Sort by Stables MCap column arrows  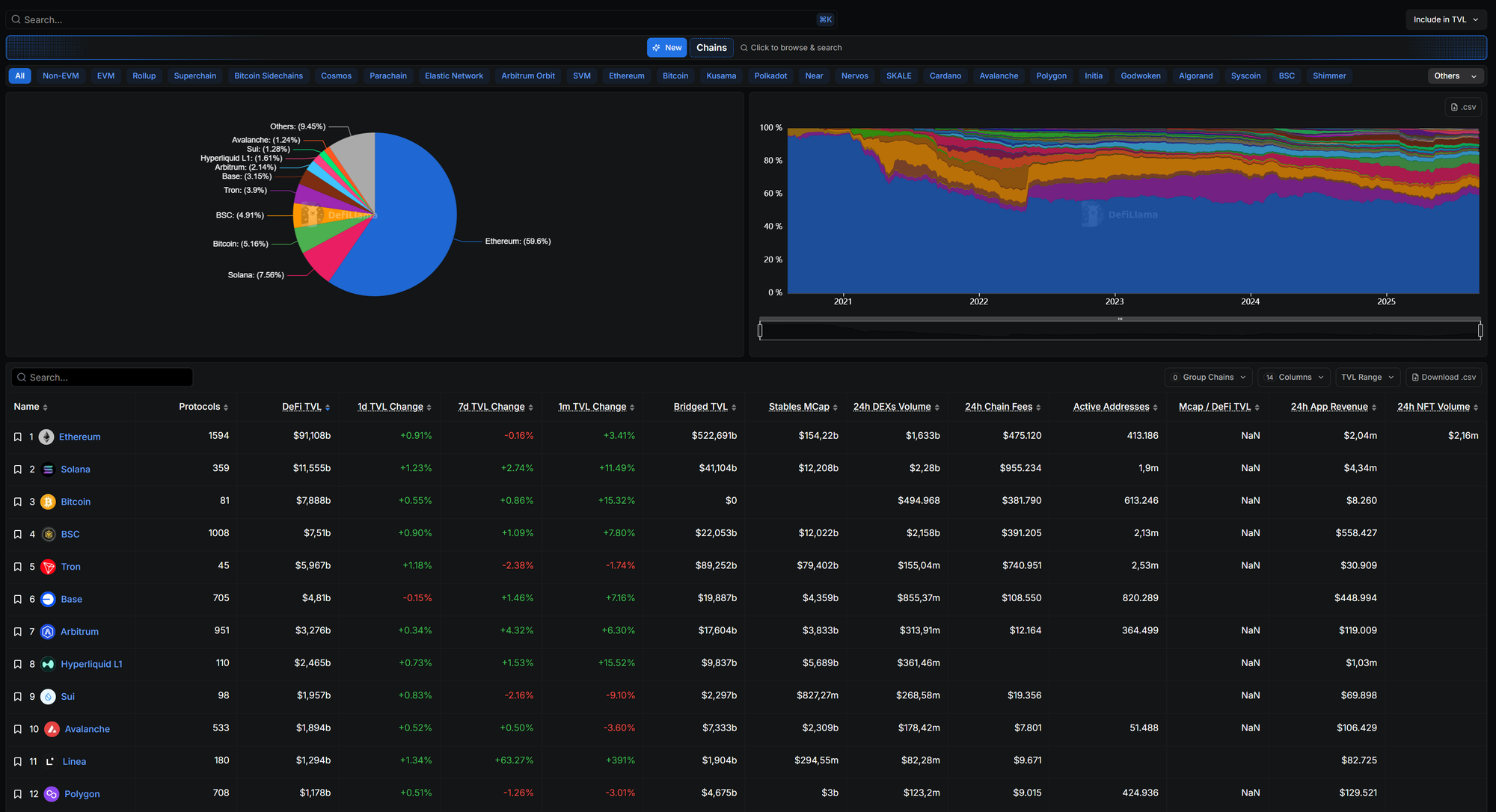(x=836, y=407)
